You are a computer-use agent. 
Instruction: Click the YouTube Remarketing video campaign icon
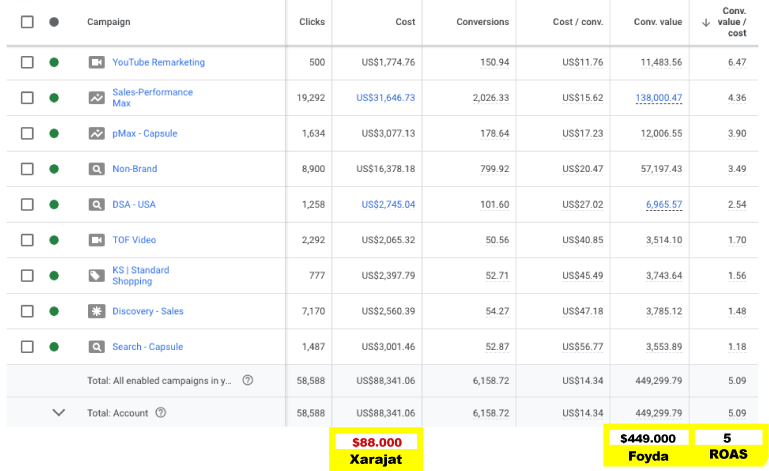click(96, 62)
